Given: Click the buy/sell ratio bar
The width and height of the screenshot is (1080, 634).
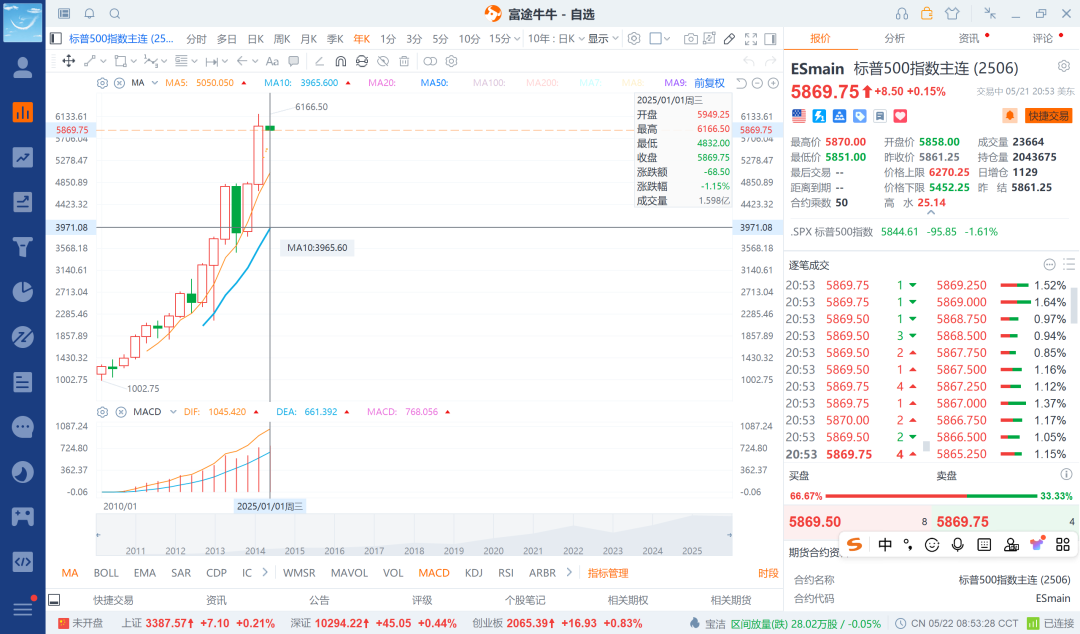Looking at the screenshot, I should [x=931, y=495].
